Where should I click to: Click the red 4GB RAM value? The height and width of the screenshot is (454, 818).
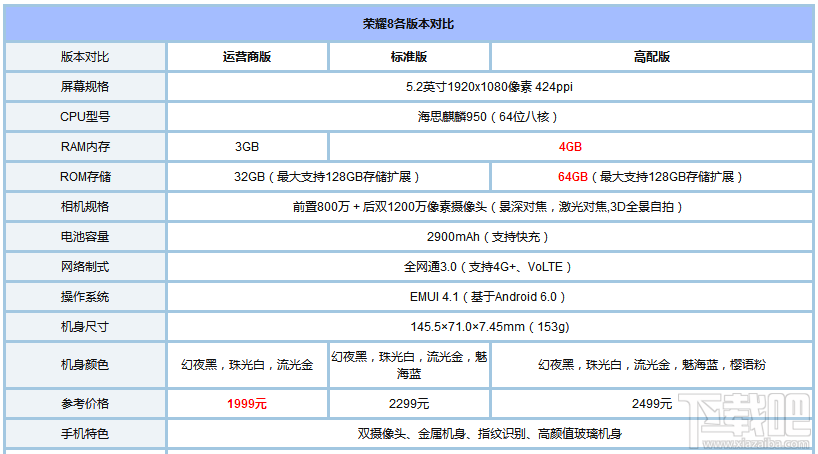tap(570, 147)
